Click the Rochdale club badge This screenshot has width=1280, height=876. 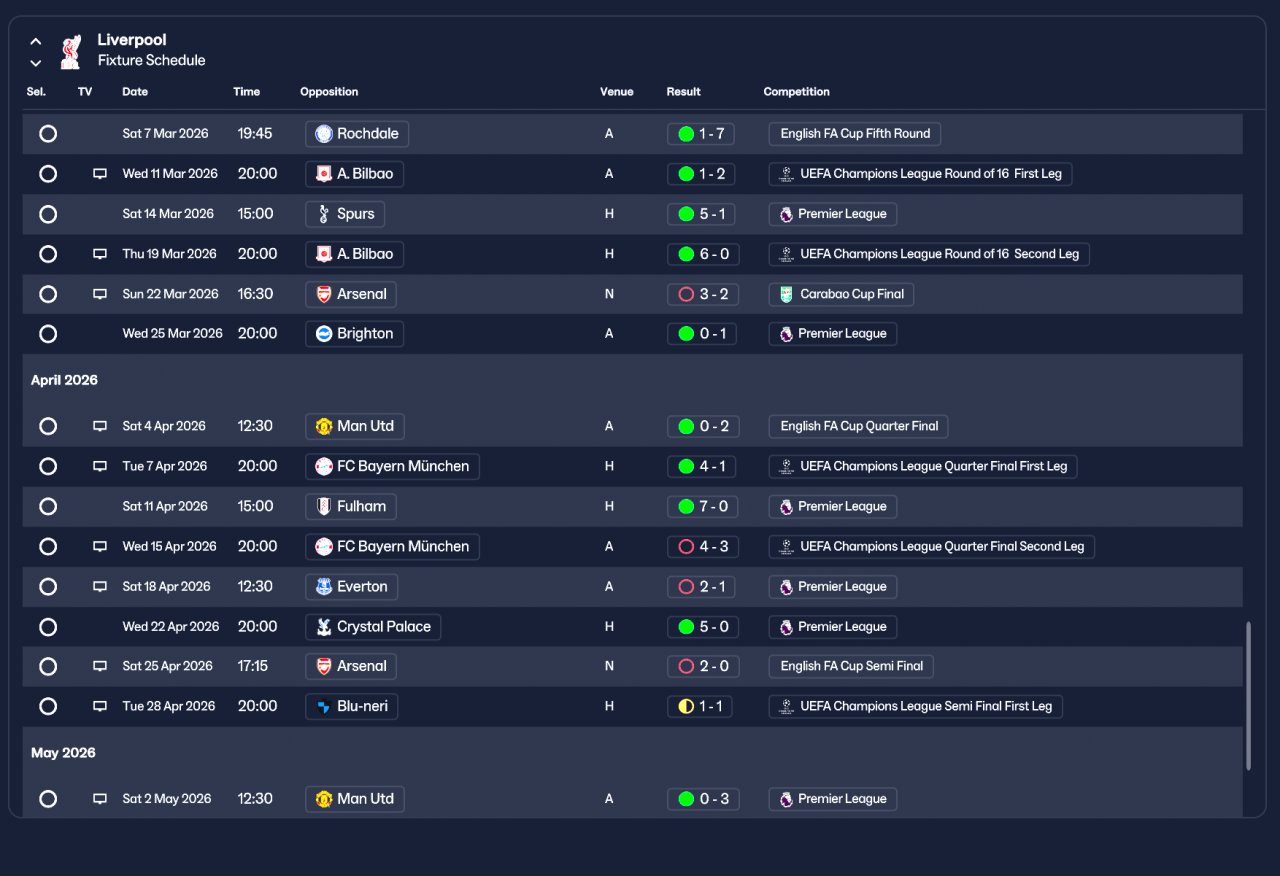[x=324, y=134]
